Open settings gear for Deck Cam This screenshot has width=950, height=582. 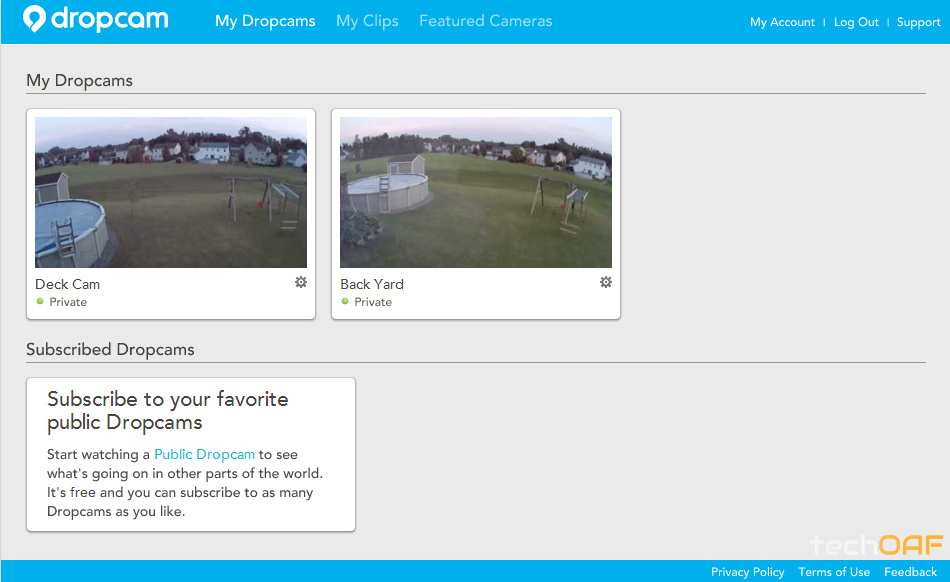click(300, 283)
